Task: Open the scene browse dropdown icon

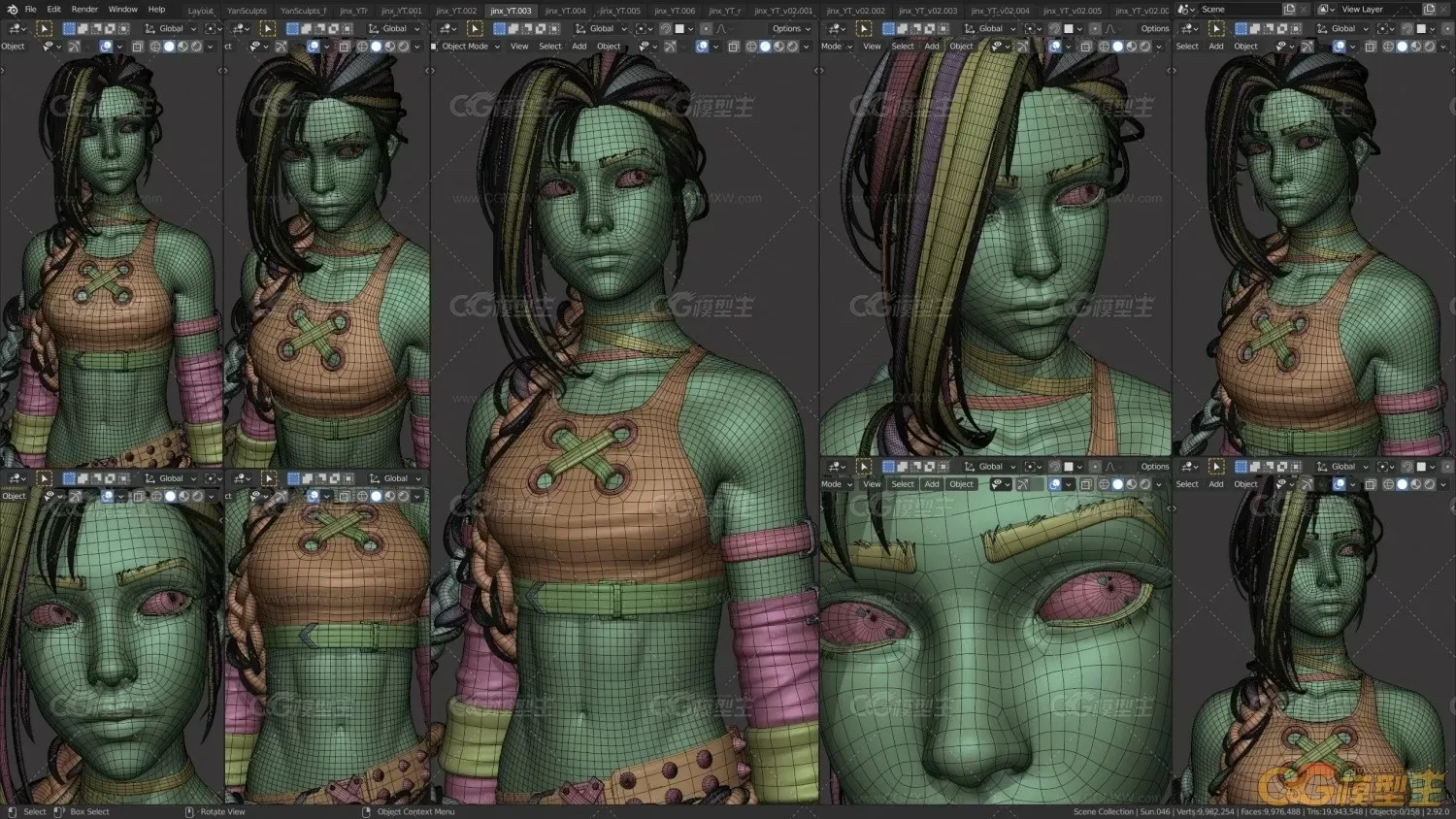Action: click(x=1186, y=9)
